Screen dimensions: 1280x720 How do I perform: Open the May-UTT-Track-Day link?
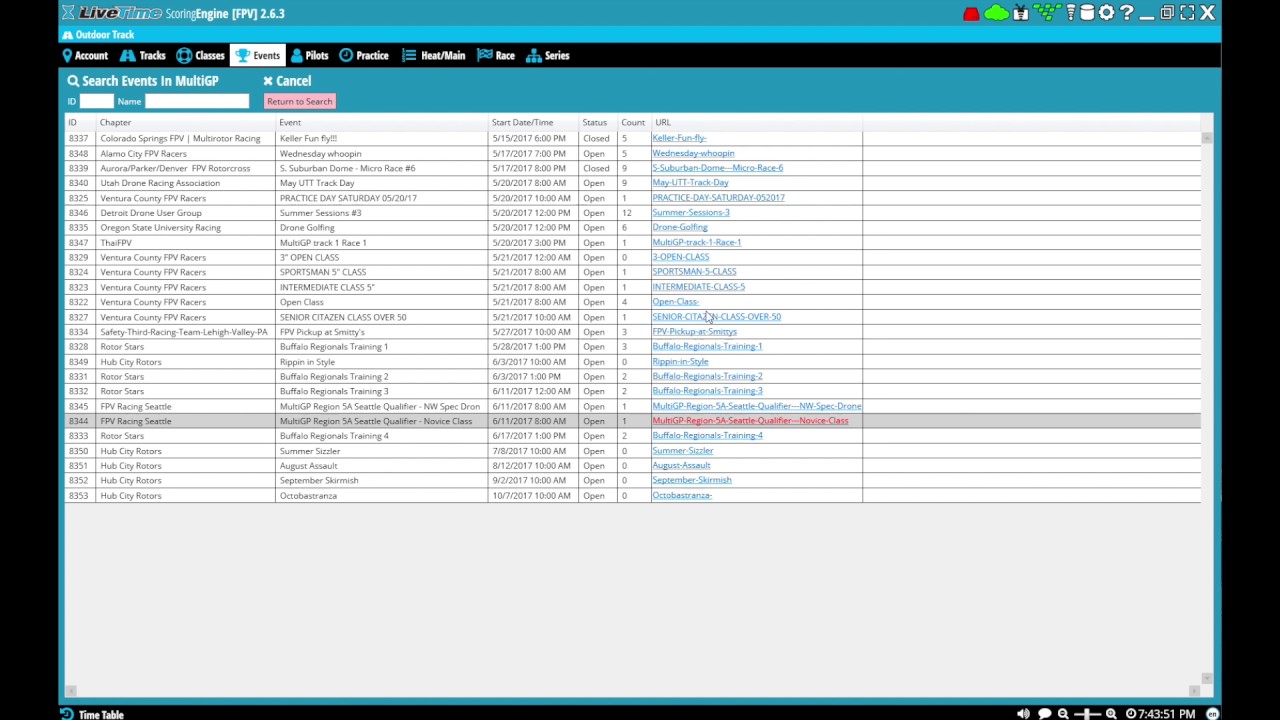tap(690, 183)
